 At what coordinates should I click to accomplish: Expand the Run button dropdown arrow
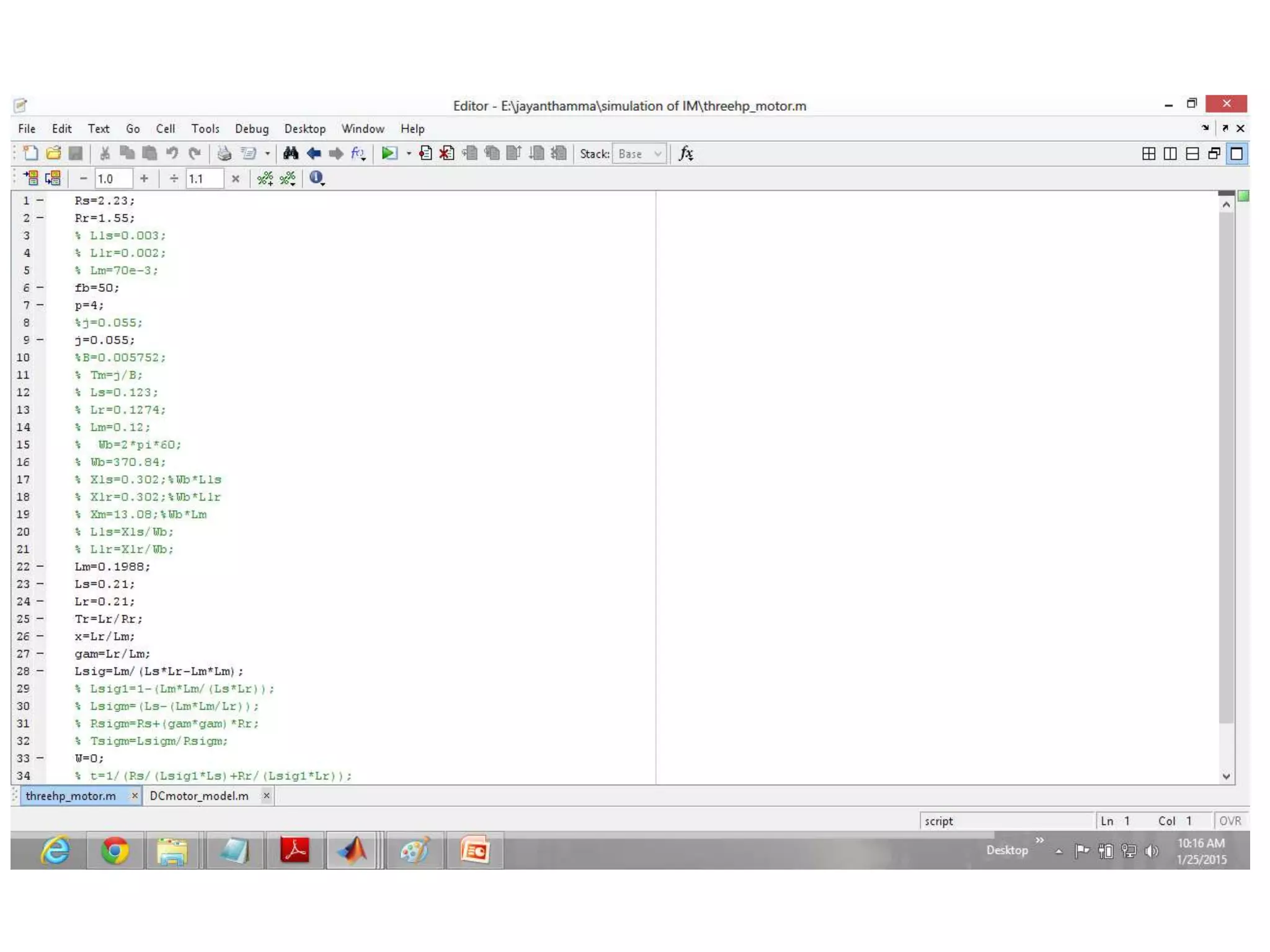[409, 154]
